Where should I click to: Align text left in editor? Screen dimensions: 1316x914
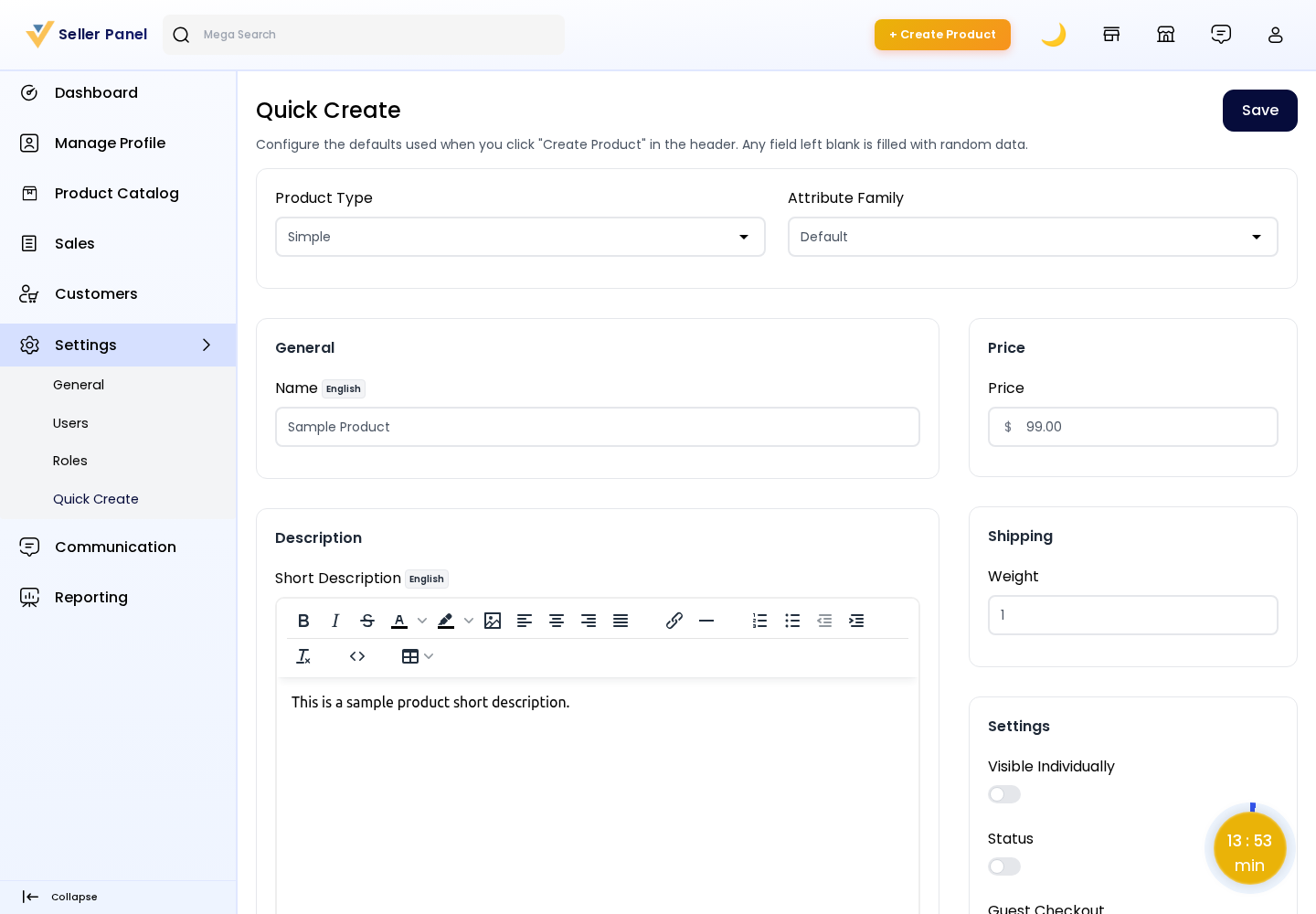coord(525,621)
